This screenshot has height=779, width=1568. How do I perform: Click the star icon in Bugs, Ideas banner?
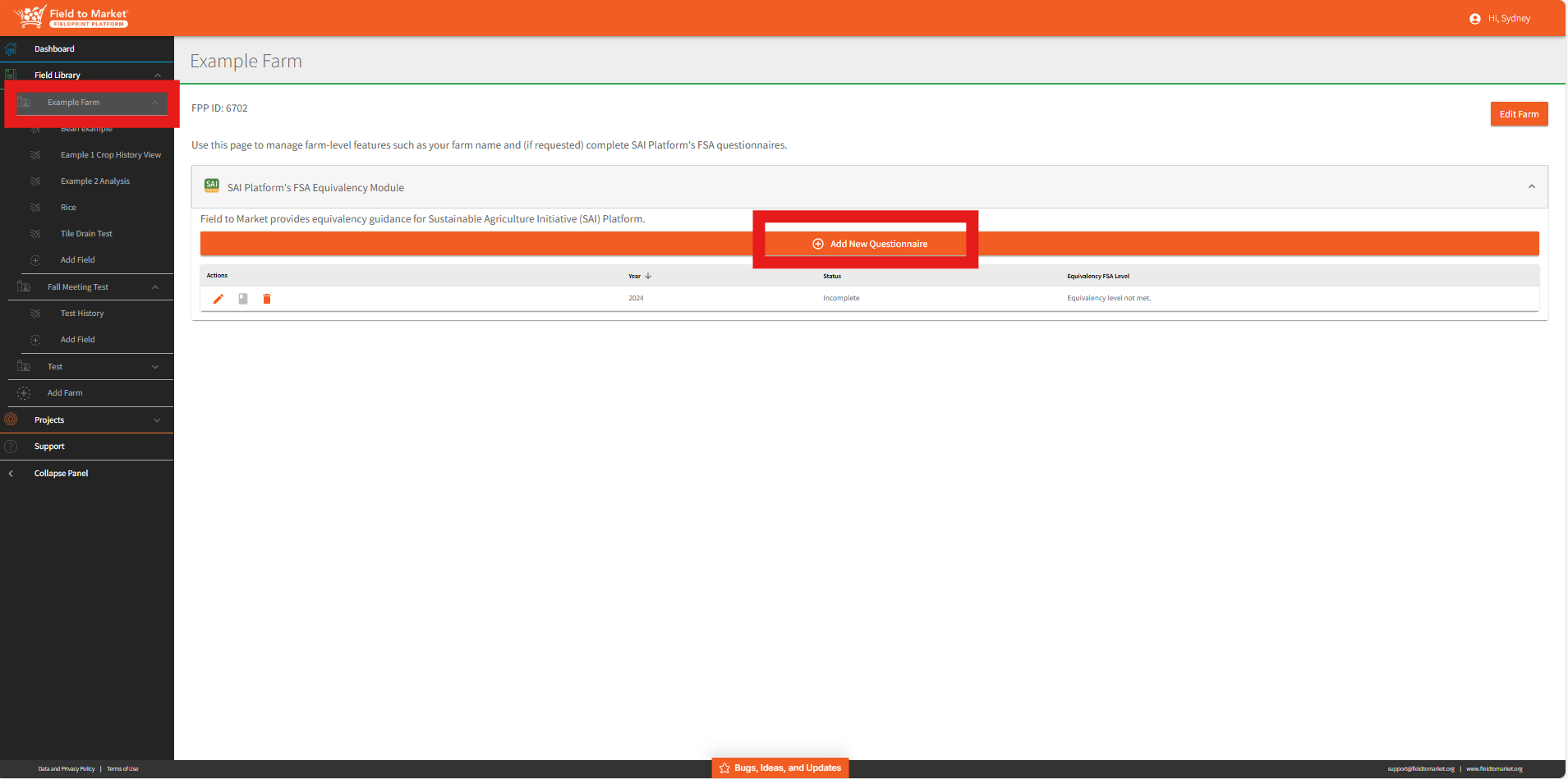(x=724, y=768)
